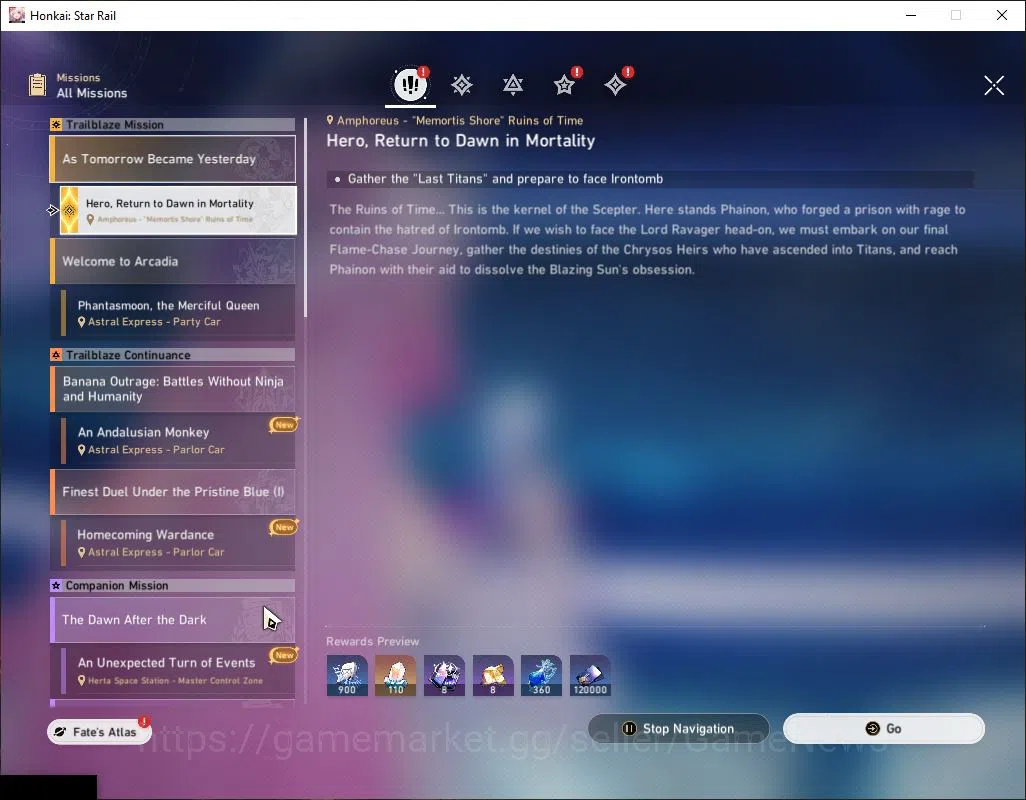
Task: Click the Trailblaze Mission section header
Action: (173, 124)
